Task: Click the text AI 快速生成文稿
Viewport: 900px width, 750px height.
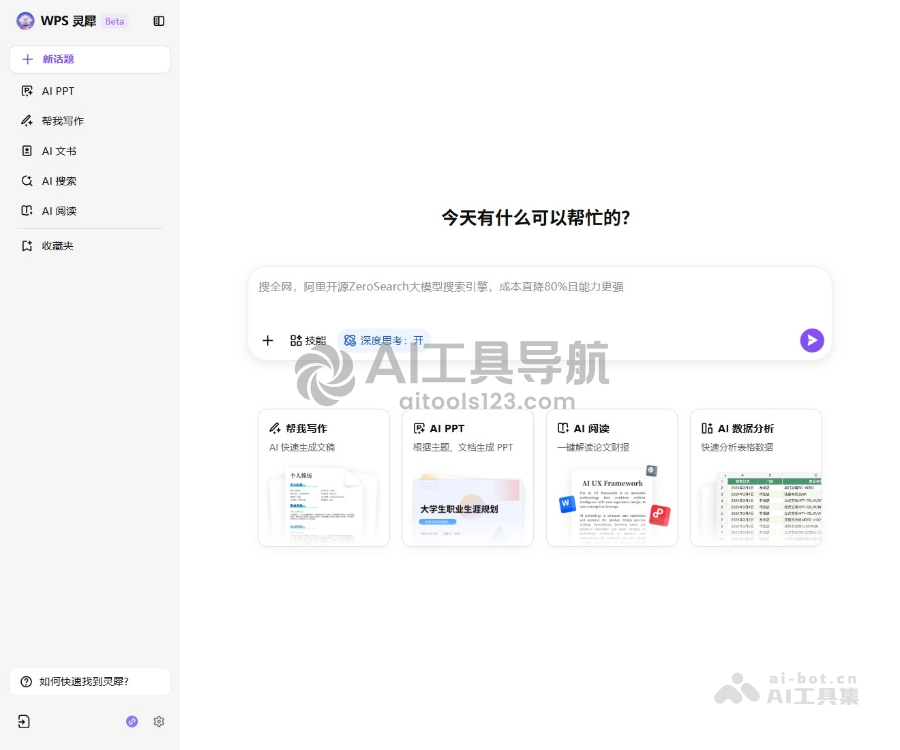Action: click(x=302, y=447)
